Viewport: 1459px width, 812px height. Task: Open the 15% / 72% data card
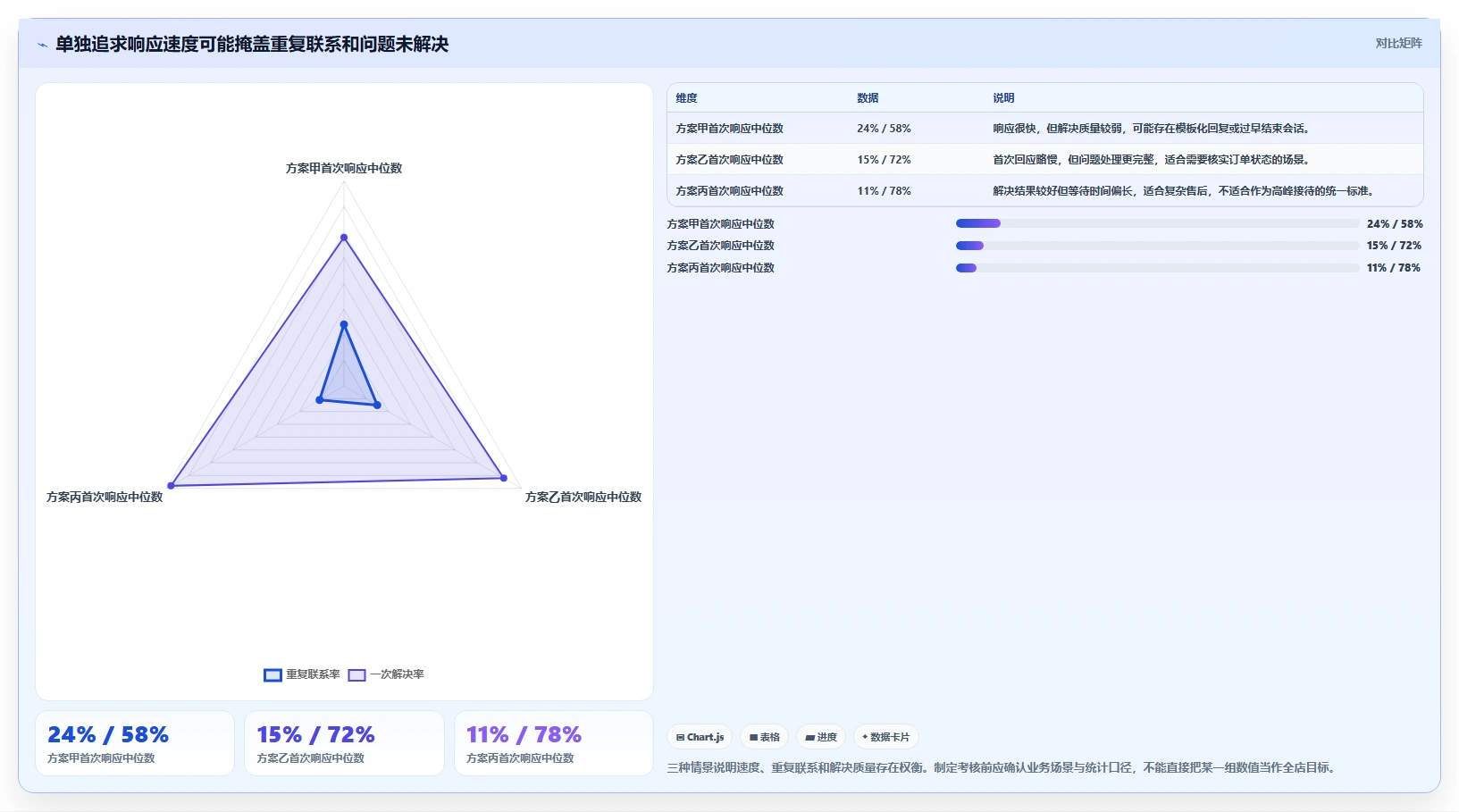(344, 743)
